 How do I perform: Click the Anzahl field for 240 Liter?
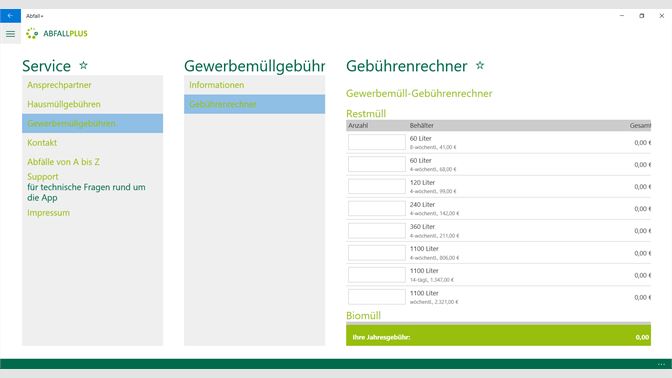click(377, 209)
